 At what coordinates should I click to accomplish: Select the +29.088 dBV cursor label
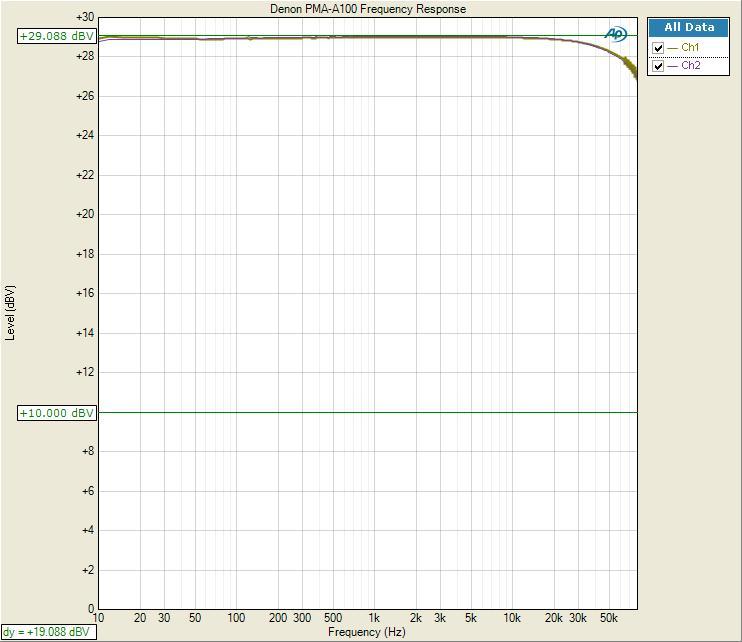pyautogui.click(x=57, y=36)
